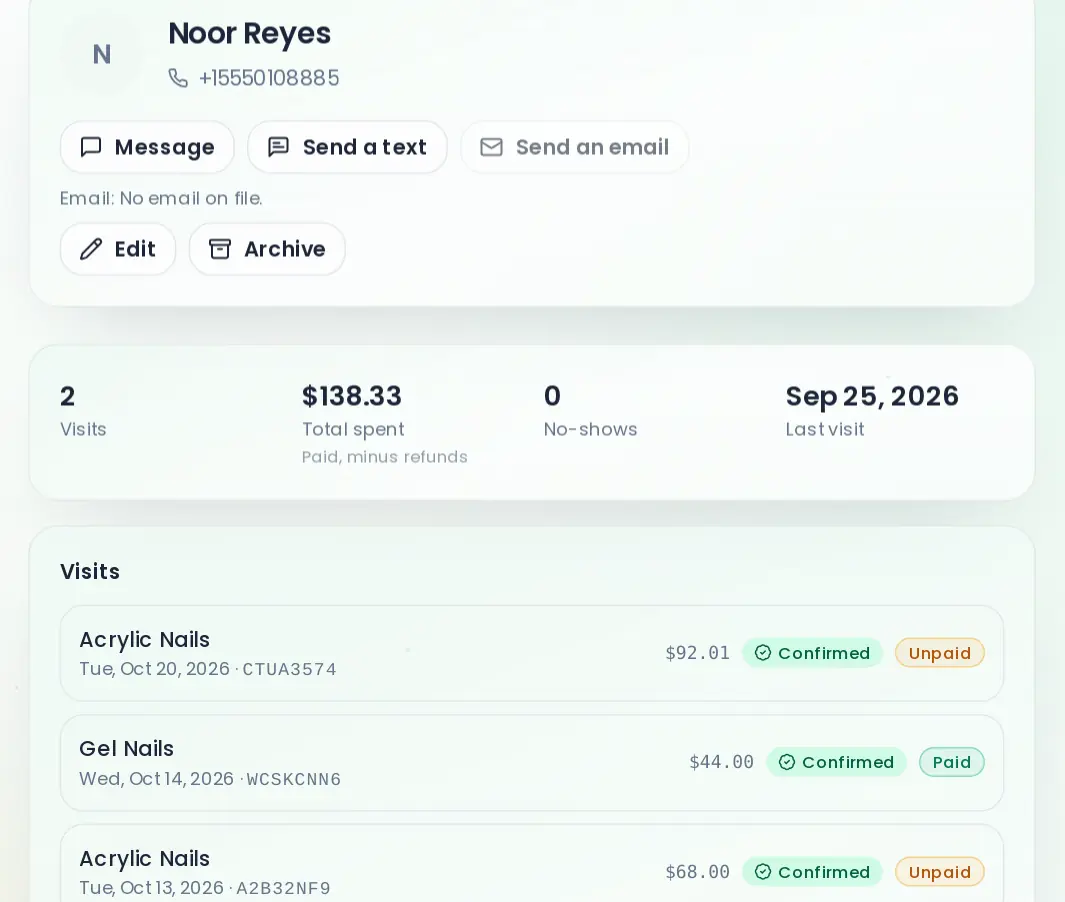The image size is (1065, 902).
Task: Click the Sep 25, 2026 last visit value
Action: click(872, 396)
